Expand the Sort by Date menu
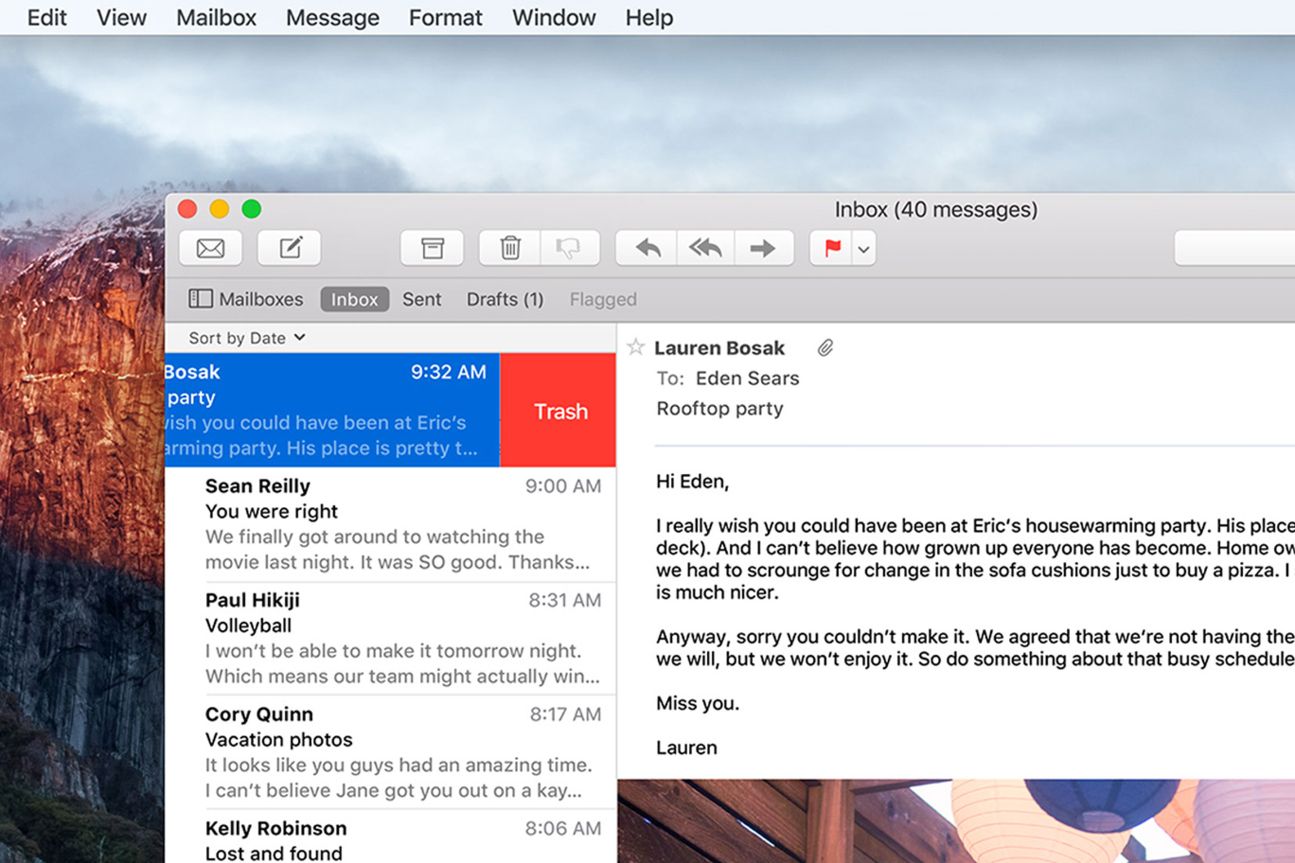Image resolution: width=1295 pixels, height=863 pixels. 247,338
